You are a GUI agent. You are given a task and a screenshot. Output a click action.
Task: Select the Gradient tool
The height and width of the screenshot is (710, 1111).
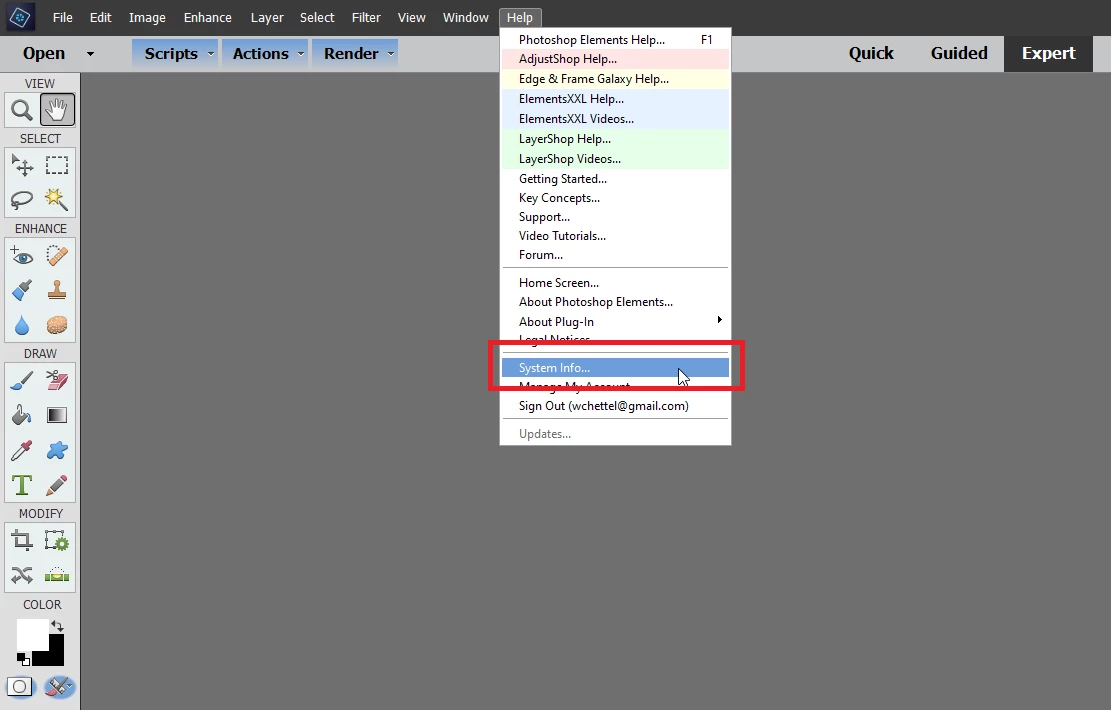pos(57,415)
